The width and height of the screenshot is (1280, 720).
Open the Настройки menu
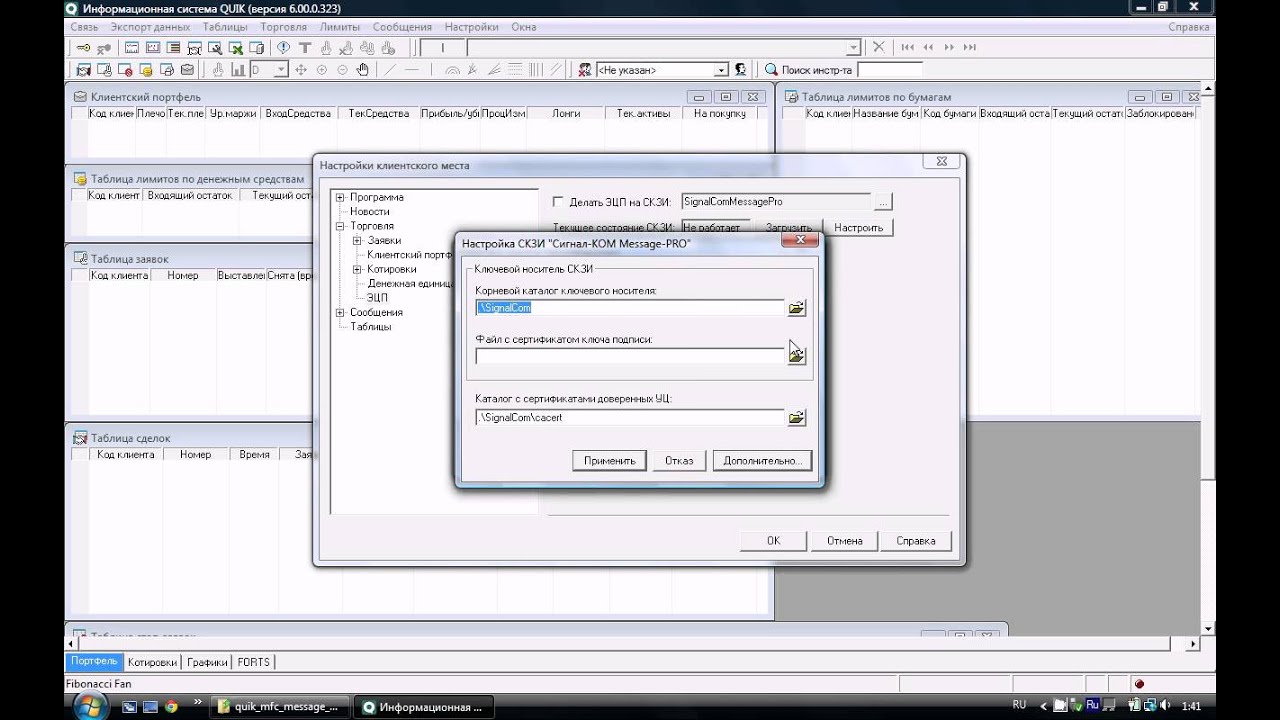point(472,27)
